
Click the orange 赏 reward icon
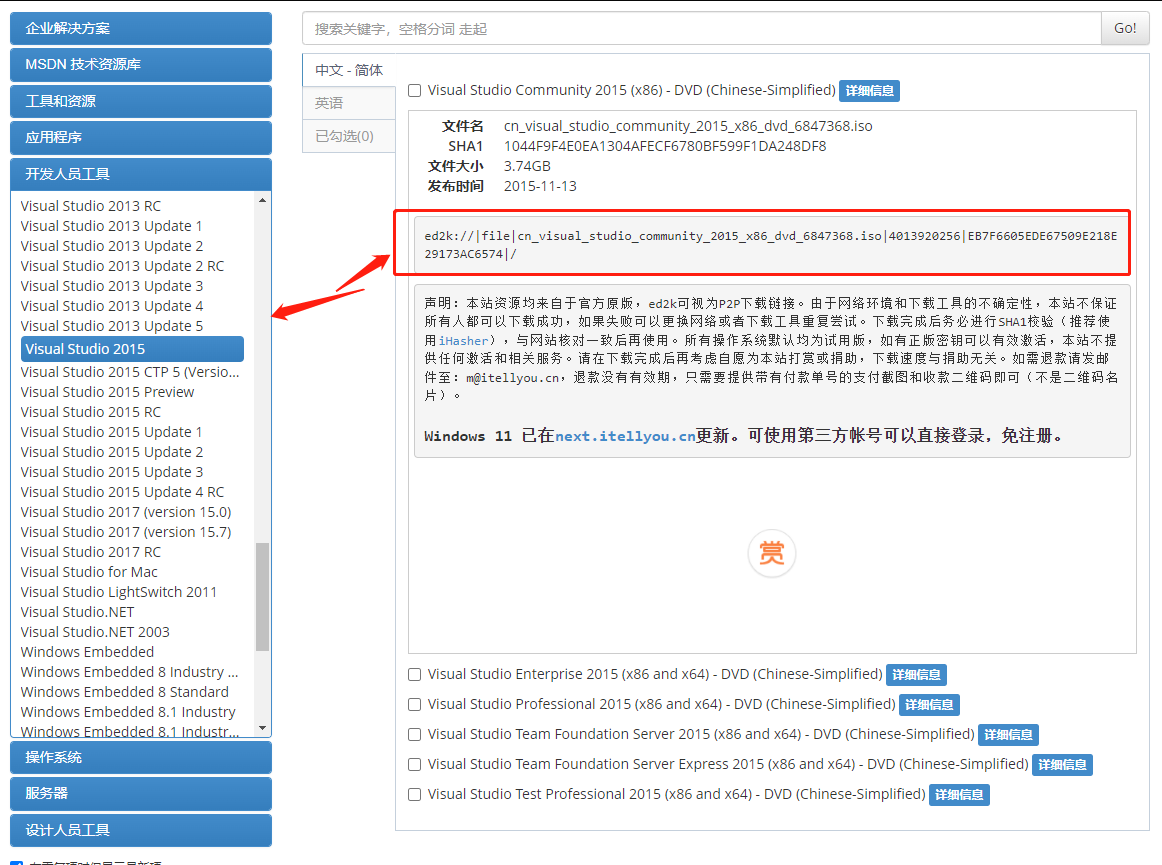pos(771,553)
